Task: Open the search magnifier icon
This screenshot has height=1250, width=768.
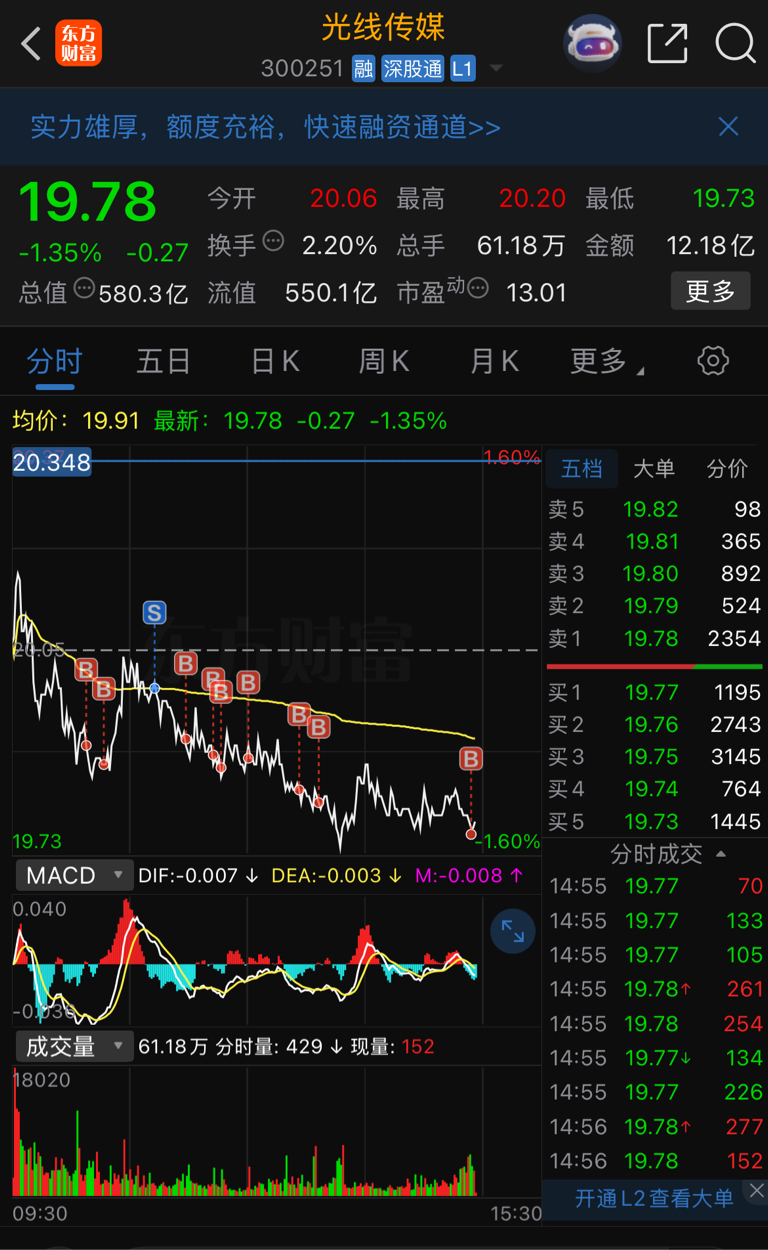Action: (x=735, y=43)
